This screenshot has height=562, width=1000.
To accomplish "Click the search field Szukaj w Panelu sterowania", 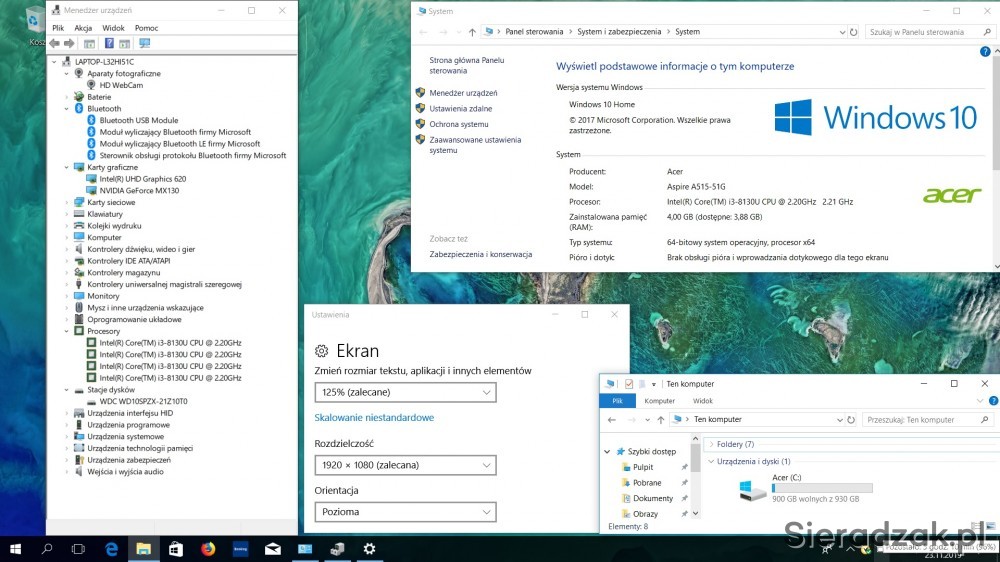I will (x=930, y=32).
